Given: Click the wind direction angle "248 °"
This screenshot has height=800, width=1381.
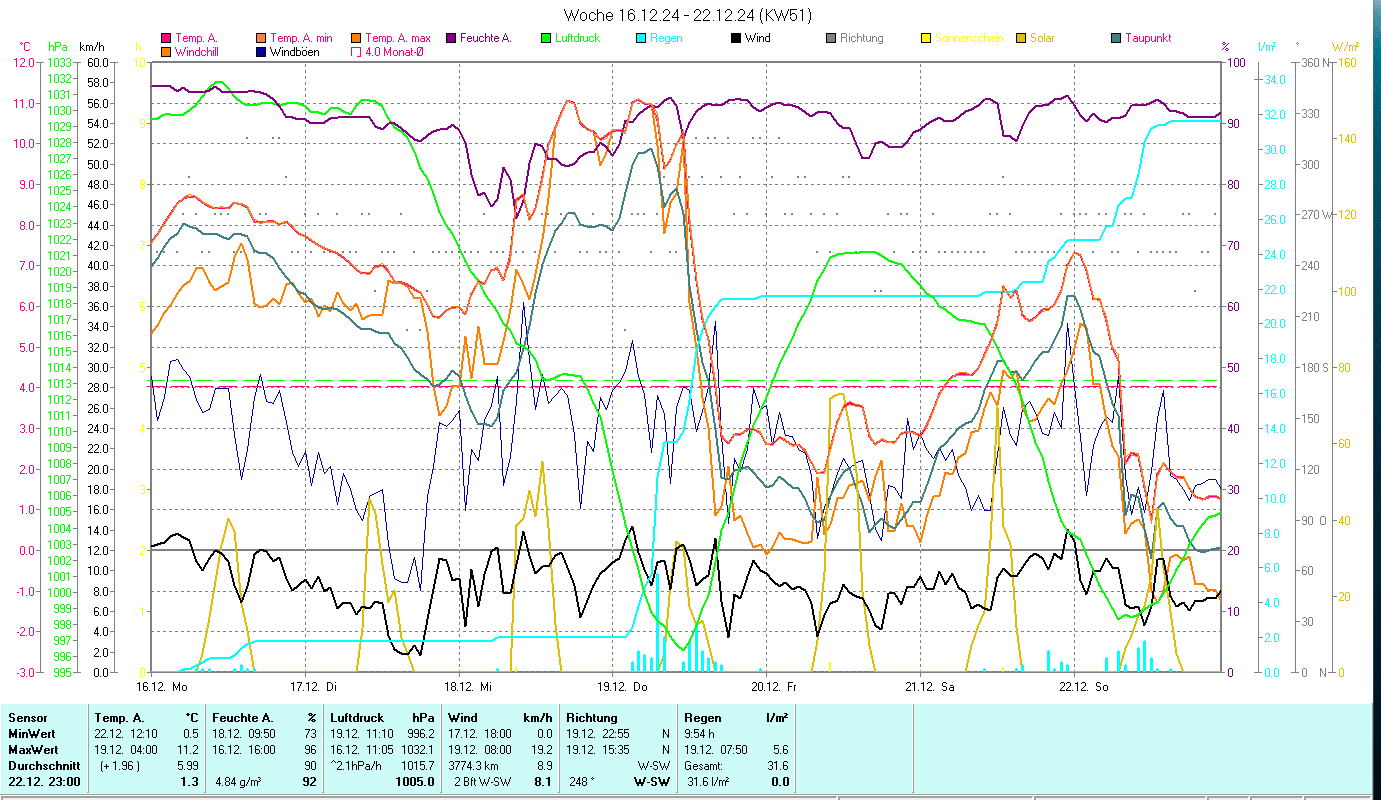Looking at the screenshot, I should (x=582, y=782).
